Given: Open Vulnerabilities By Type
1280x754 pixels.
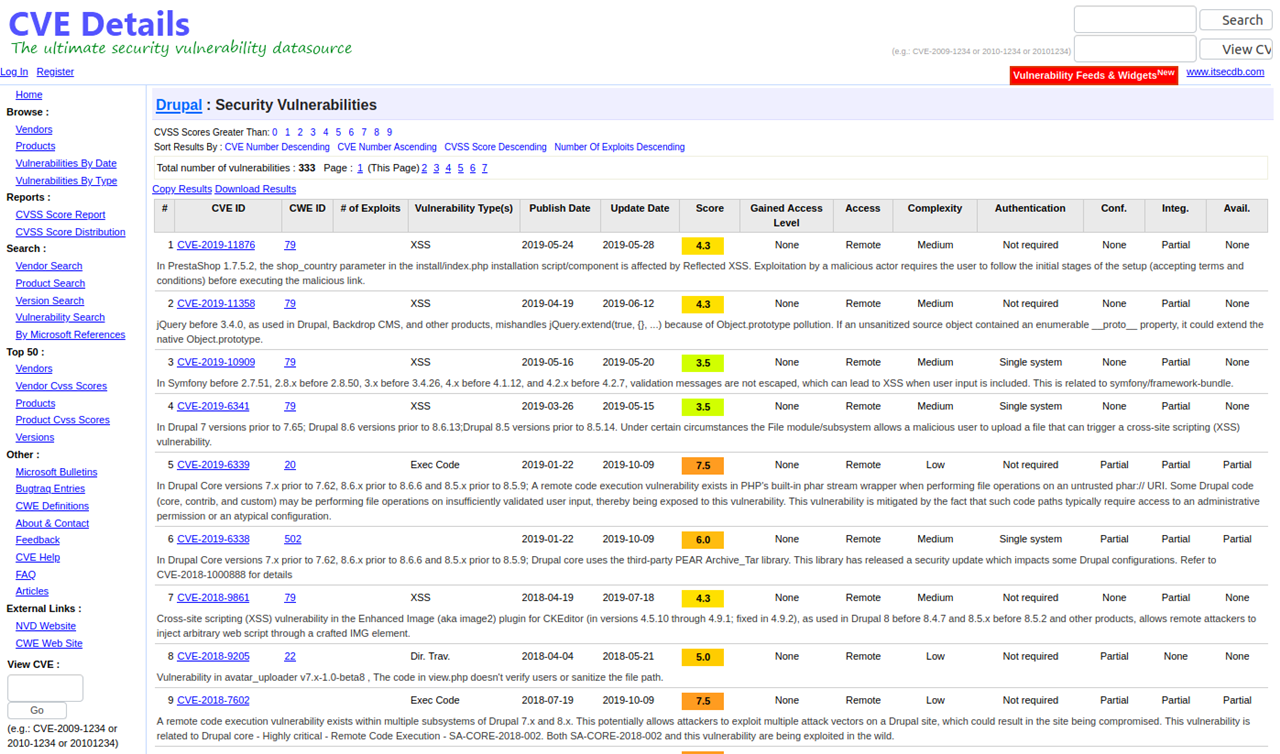Looking at the screenshot, I should click(x=66, y=181).
